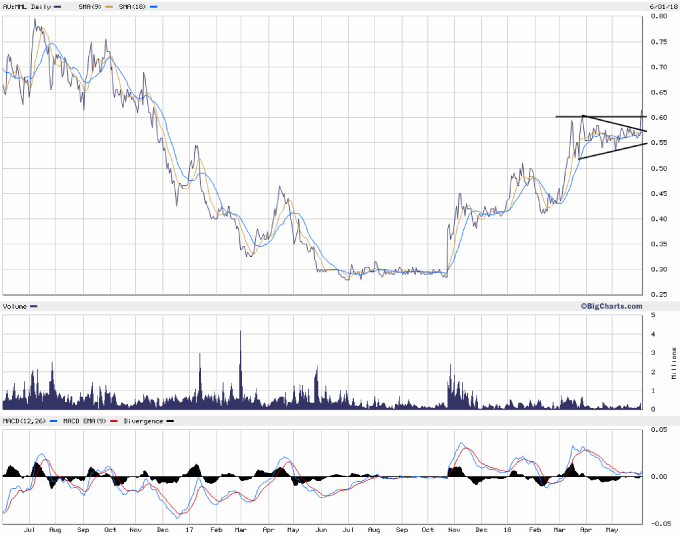Click the 0.60 price axis label
680x536 pixels.
pyautogui.click(x=658, y=118)
